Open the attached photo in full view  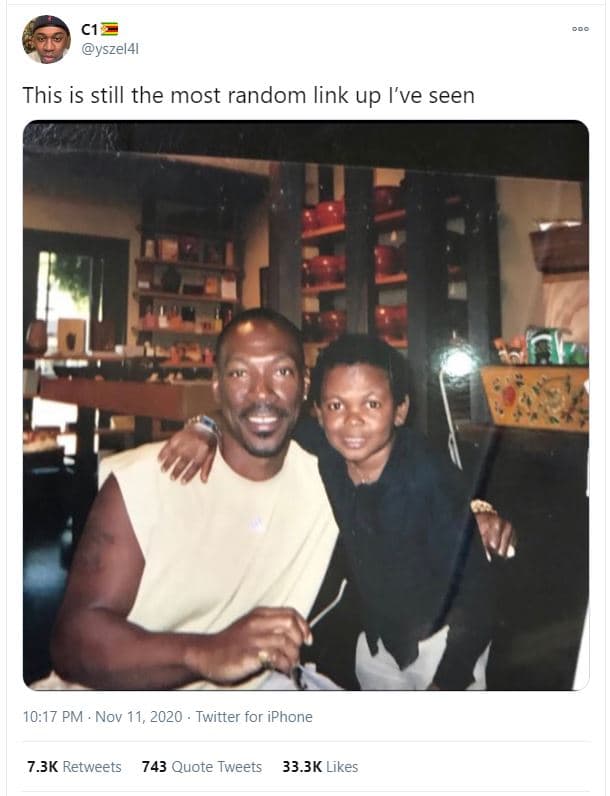click(x=306, y=405)
